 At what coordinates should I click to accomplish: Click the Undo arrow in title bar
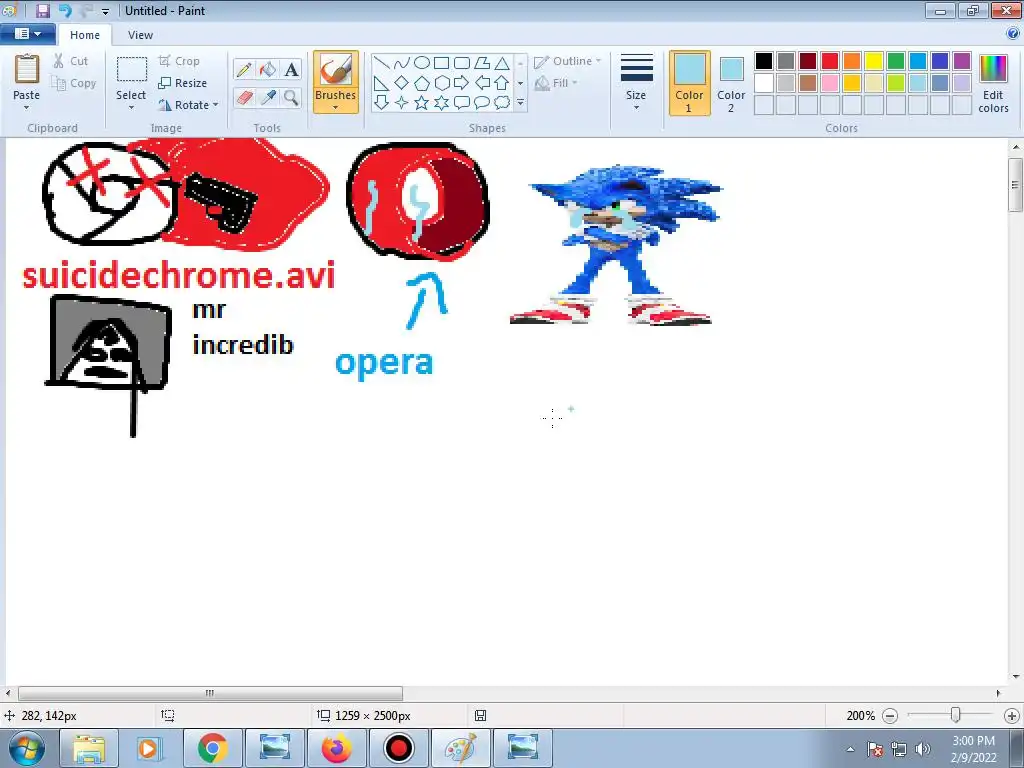(65, 10)
